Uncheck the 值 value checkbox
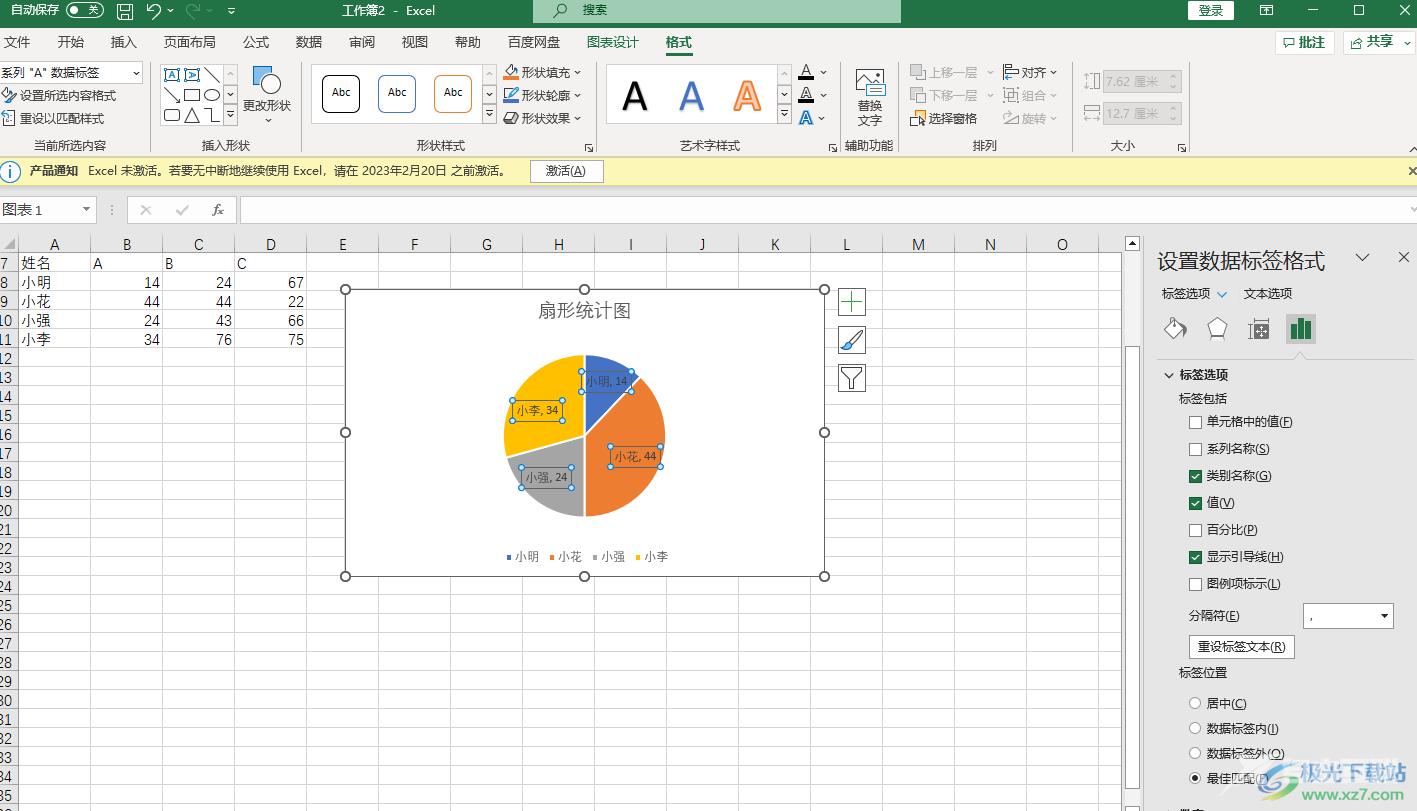Image resolution: width=1417 pixels, height=811 pixels. (1195, 503)
